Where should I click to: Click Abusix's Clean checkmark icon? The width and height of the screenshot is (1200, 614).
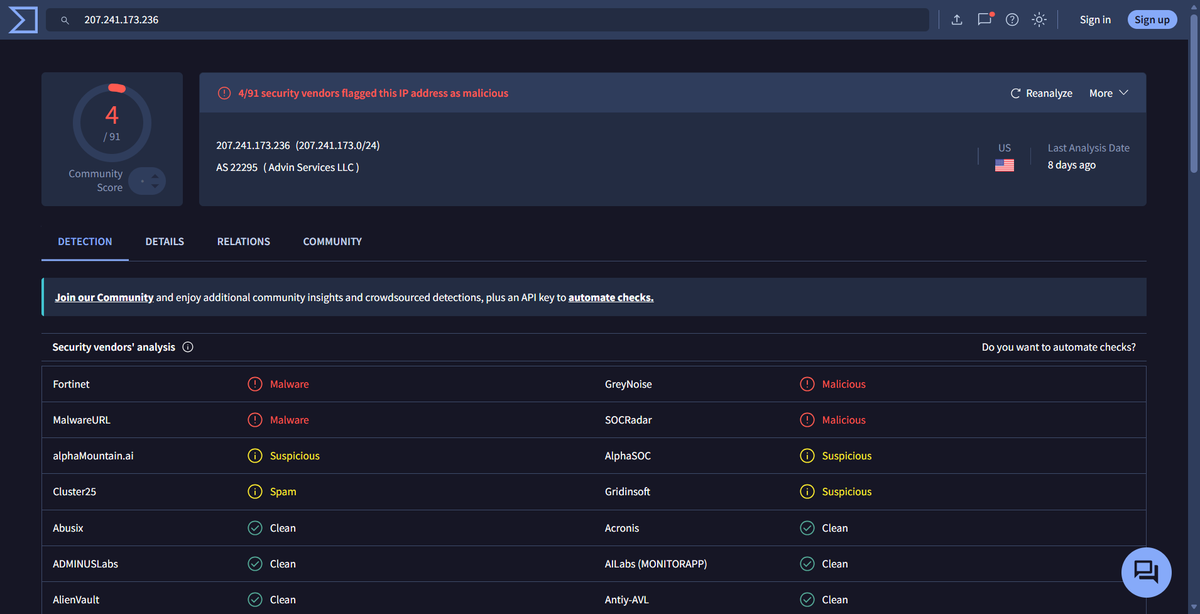[x=255, y=528]
